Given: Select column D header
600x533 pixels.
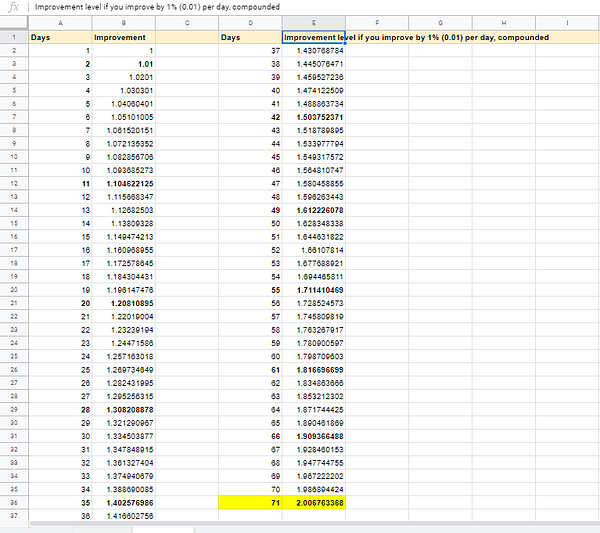Looking at the screenshot, I should click(x=250, y=23).
